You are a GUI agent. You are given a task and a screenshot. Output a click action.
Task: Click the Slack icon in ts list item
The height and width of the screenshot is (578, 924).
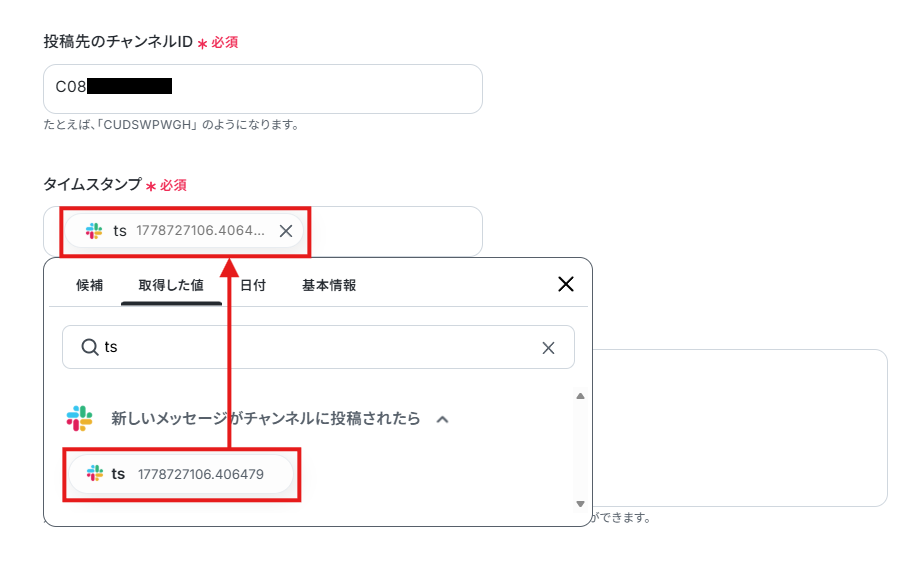95,473
